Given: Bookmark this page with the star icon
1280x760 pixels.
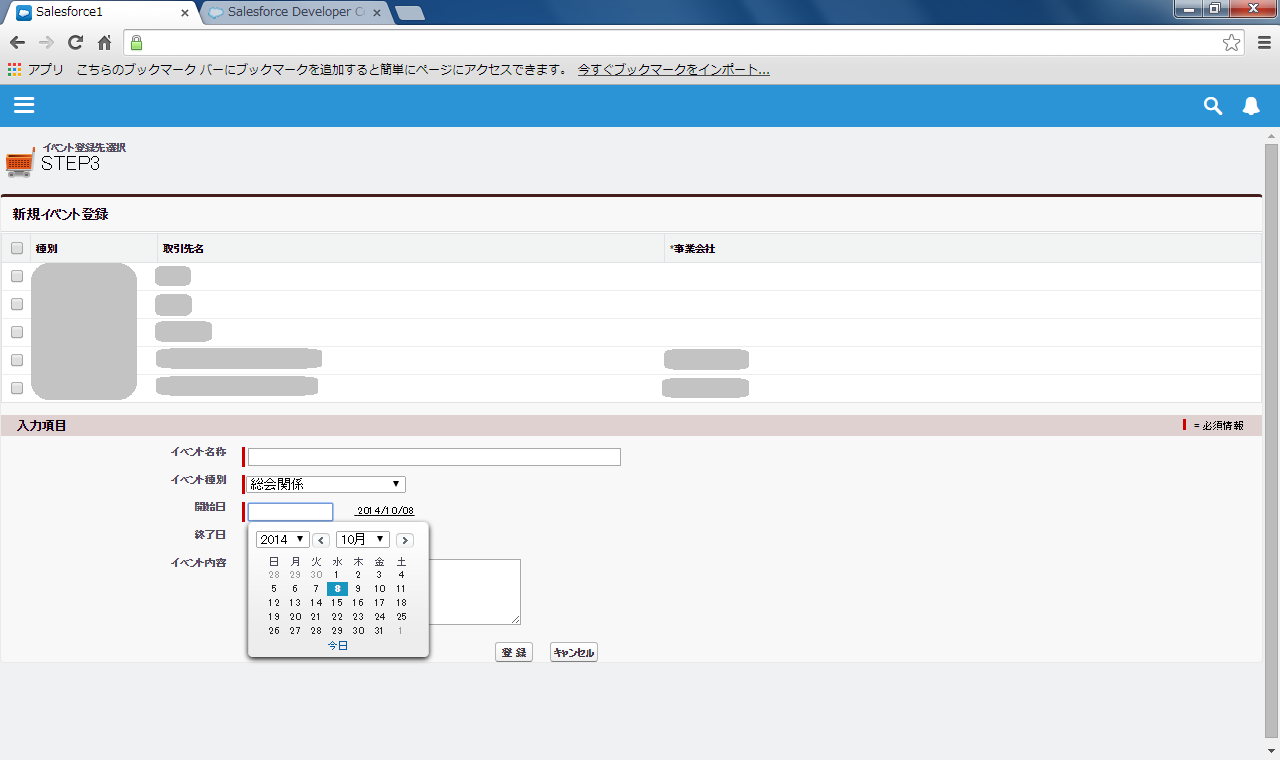Looking at the screenshot, I should 1232,42.
